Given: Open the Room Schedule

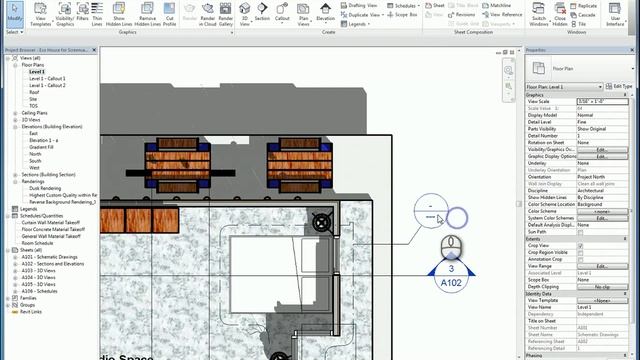Looking at the screenshot, I should click(x=37, y=243).
